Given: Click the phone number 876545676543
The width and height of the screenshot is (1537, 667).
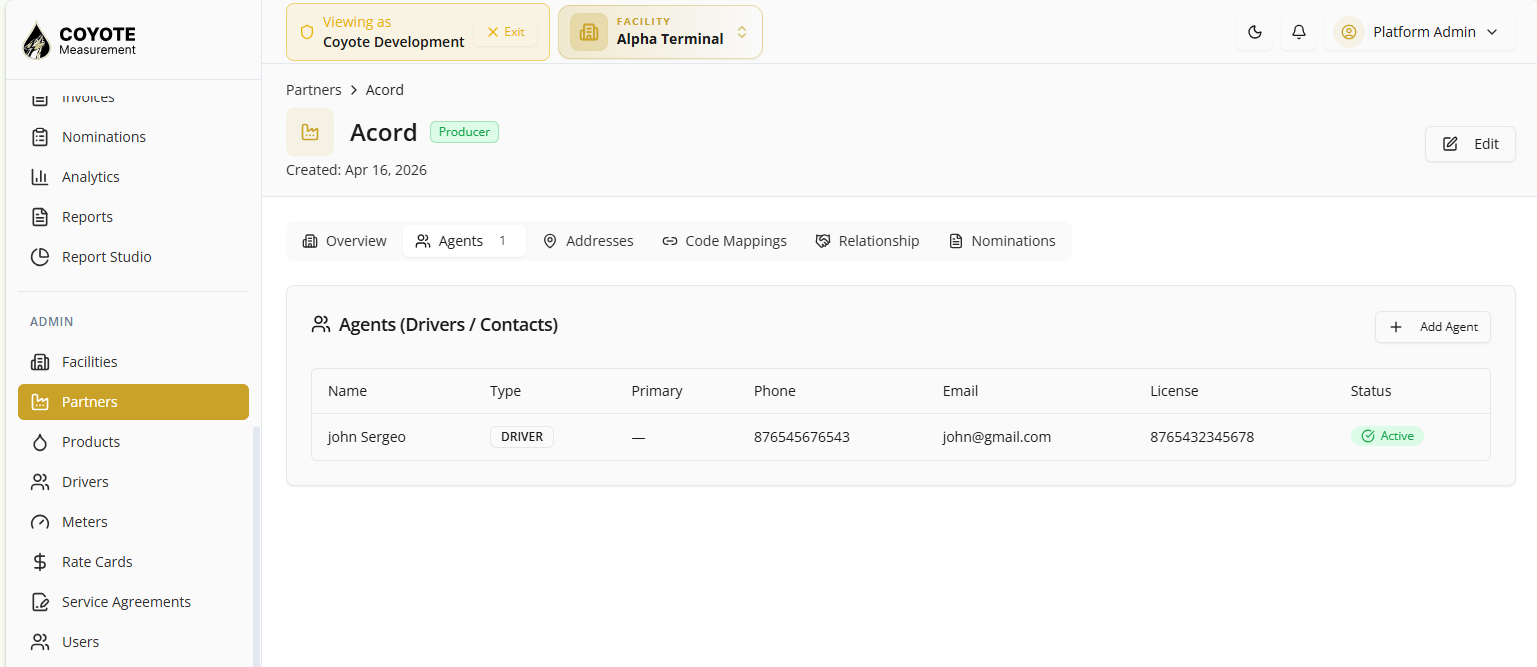Looking at the screenshot, I should (x=802, y=437).
